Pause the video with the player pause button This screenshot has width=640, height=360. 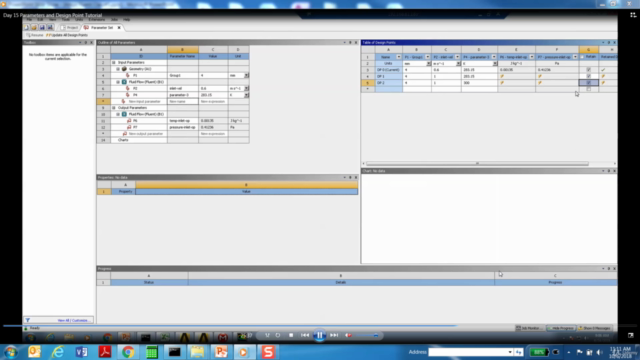[320, 335]
